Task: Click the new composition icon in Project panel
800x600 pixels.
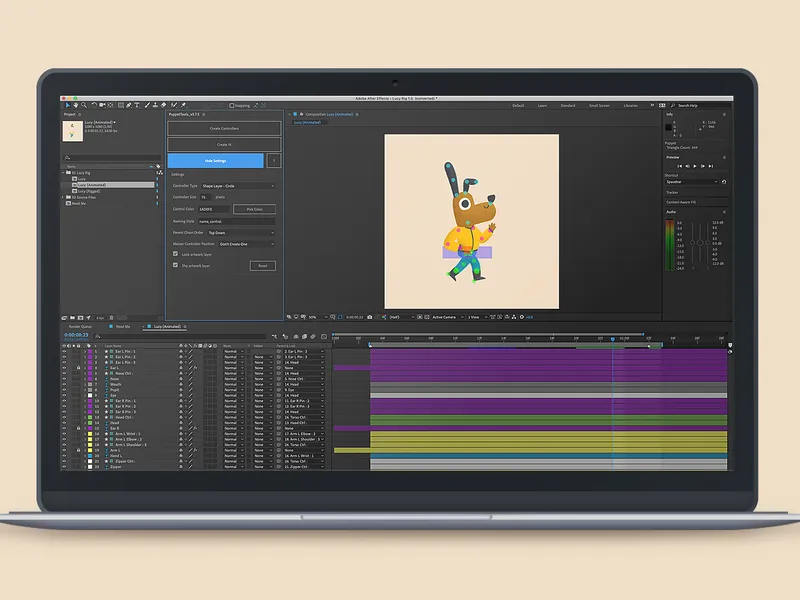Action: 80,317
